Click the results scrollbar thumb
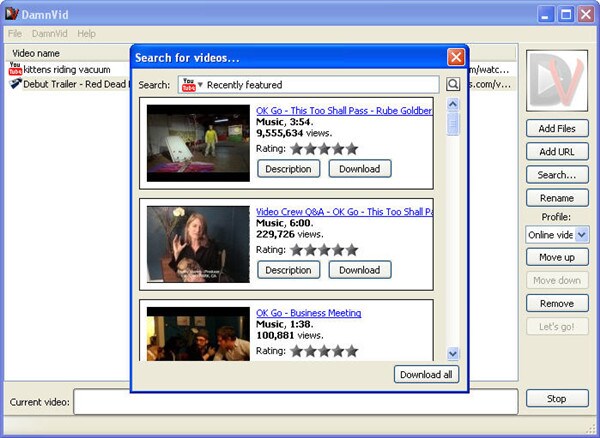600x438 pixels. tap(453, 124)
